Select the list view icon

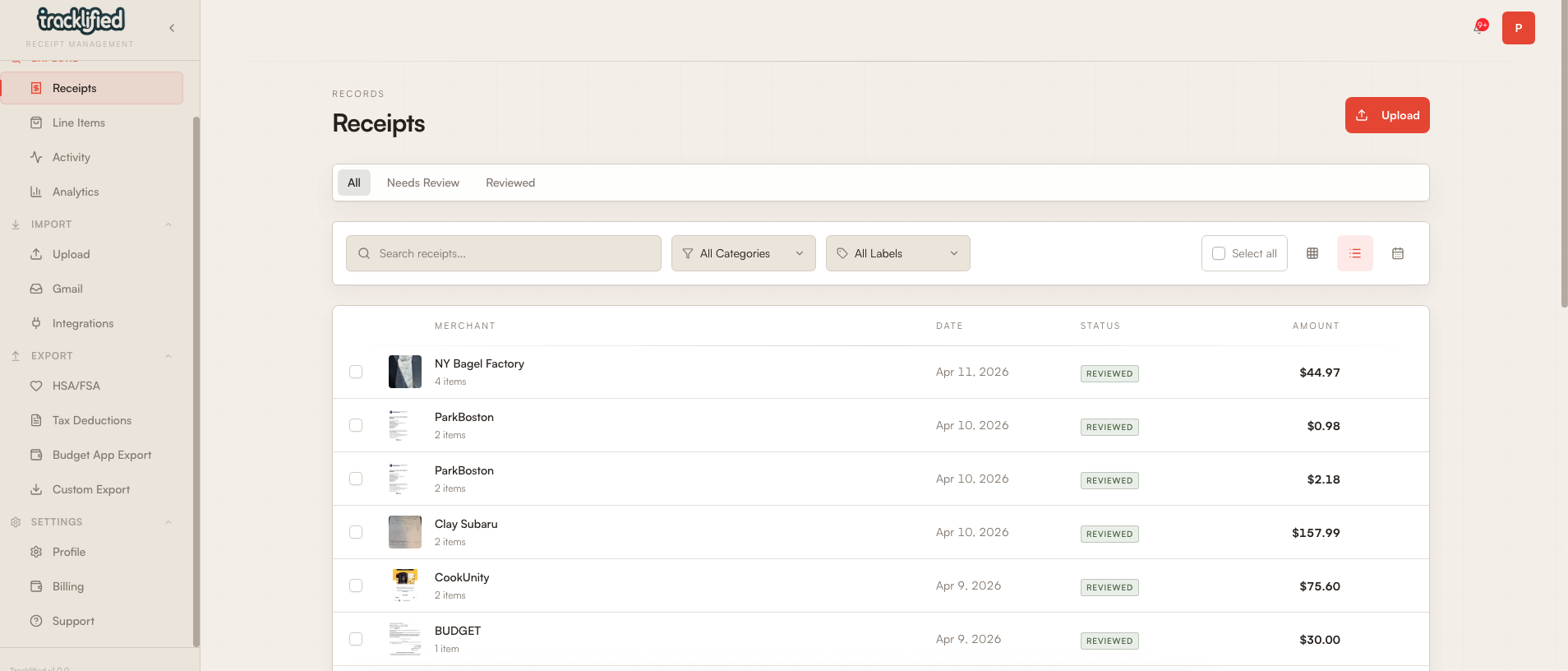click(x=1355, y=253)
